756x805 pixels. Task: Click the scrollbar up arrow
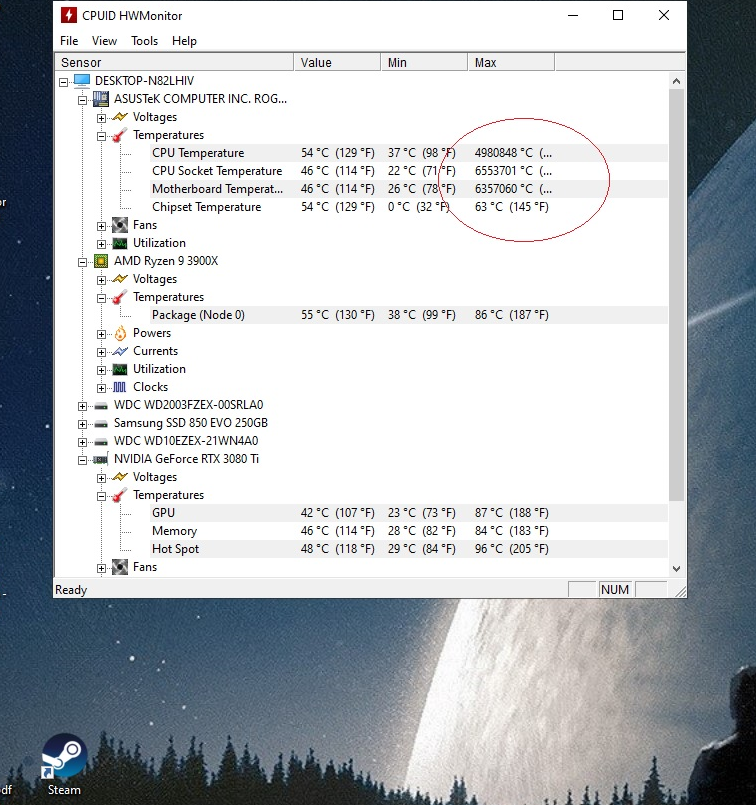(676, 81)
